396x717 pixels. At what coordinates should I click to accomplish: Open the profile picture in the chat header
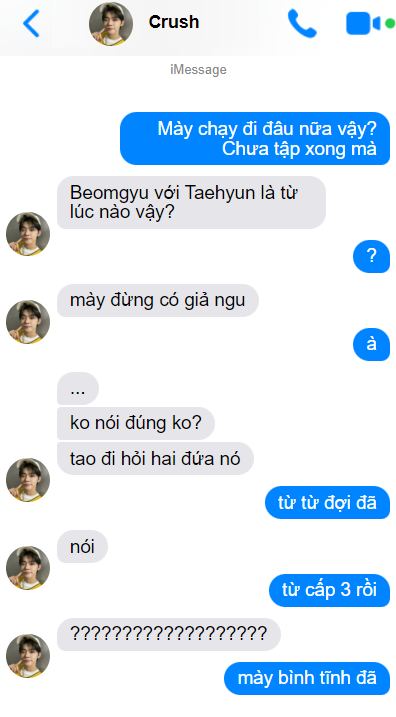pos(111,24)
